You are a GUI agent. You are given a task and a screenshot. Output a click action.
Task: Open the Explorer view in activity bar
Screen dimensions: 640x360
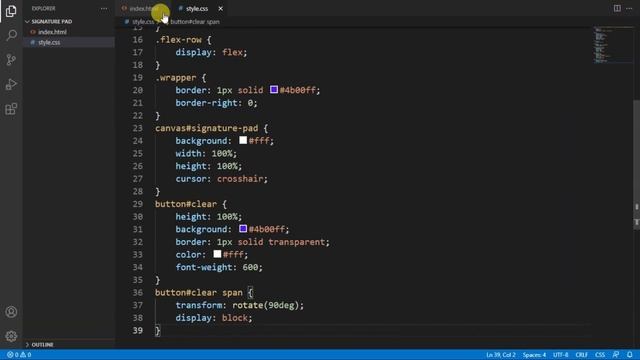click(x=11, y=11)
